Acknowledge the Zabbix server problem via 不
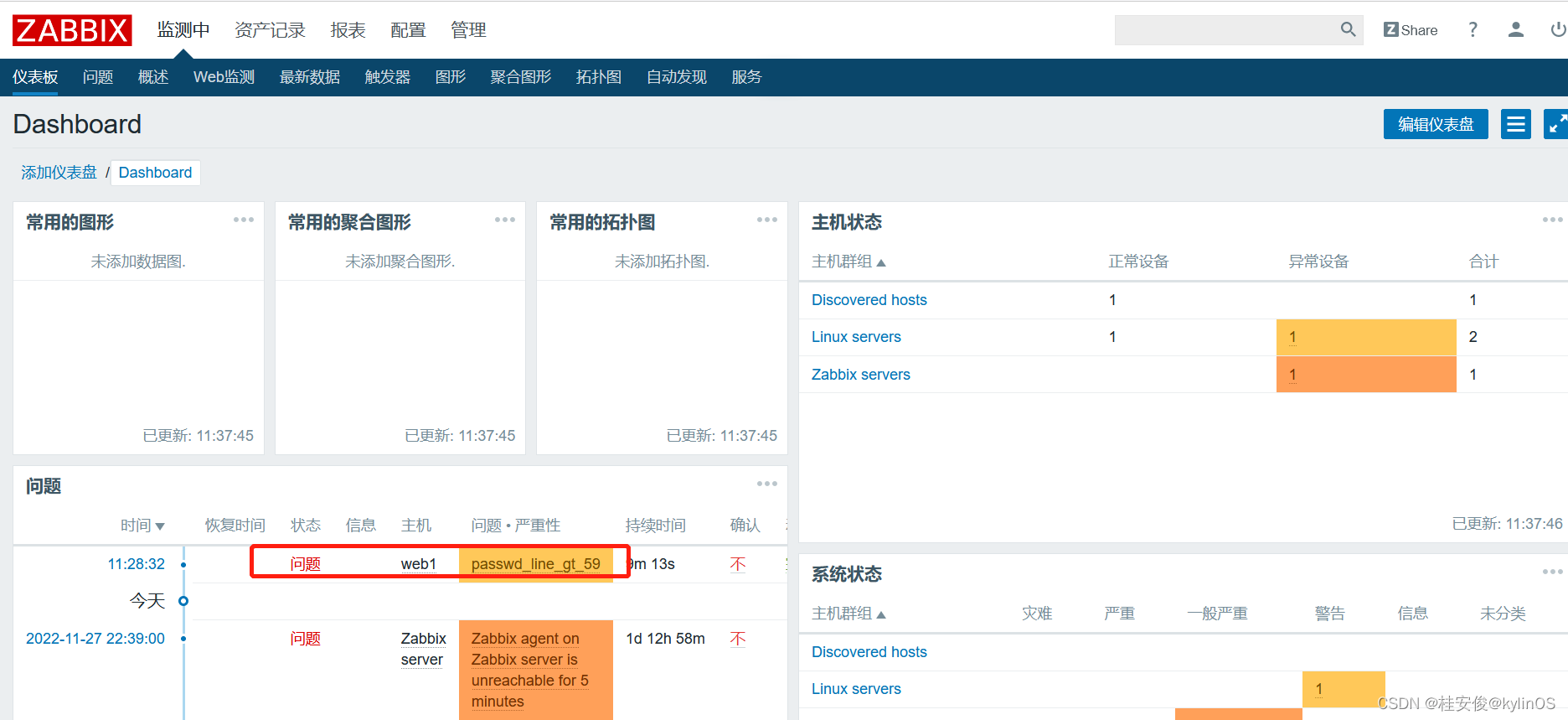Screen dimensions: 1568x720 point(738,639)
